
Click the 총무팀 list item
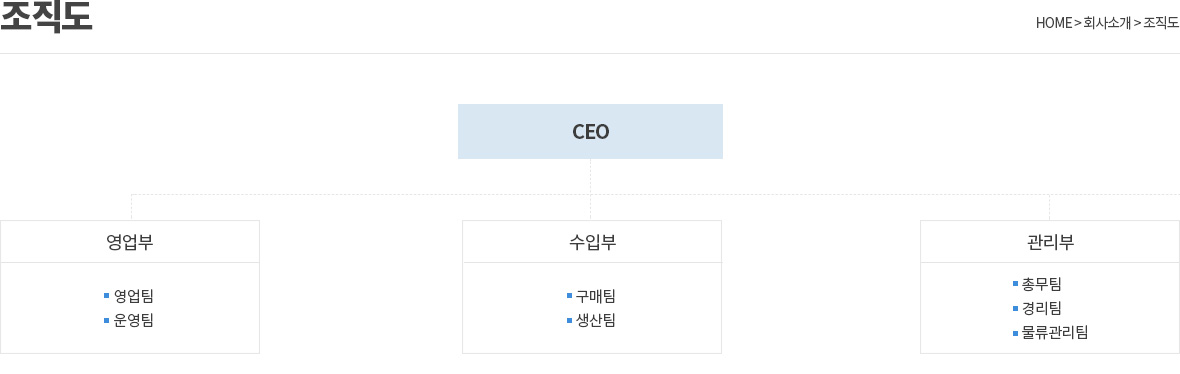[x=1042, y=284]
